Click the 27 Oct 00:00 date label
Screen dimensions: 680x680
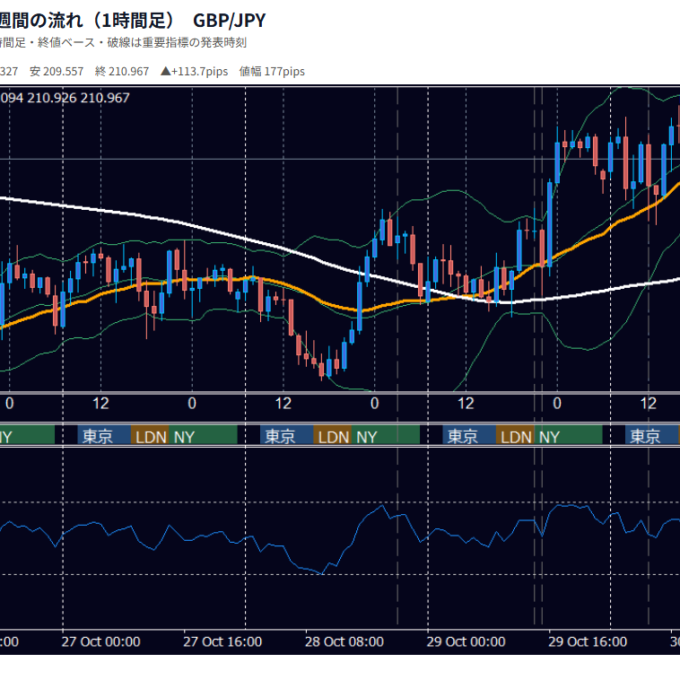101,641
